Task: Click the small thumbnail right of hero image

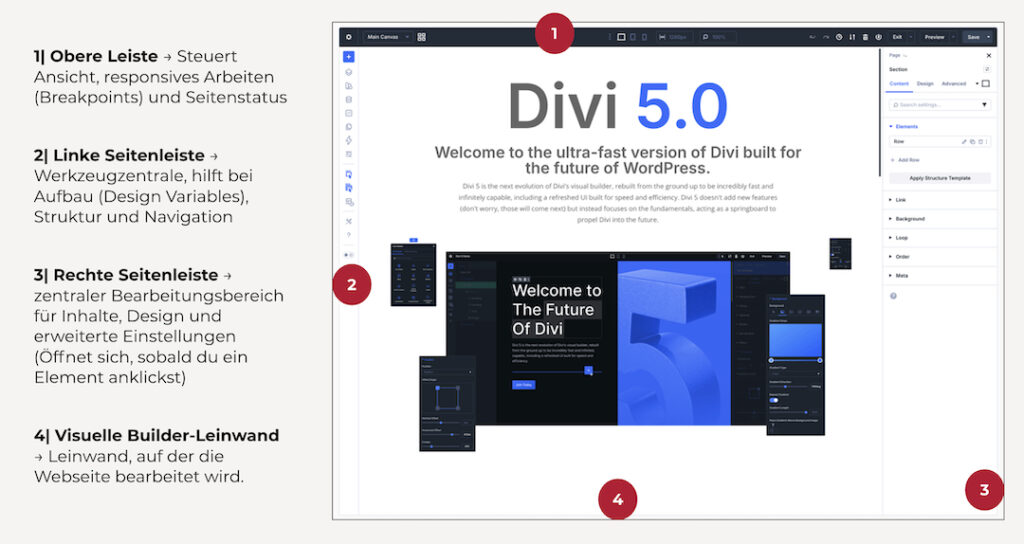Action: [840, 253]
